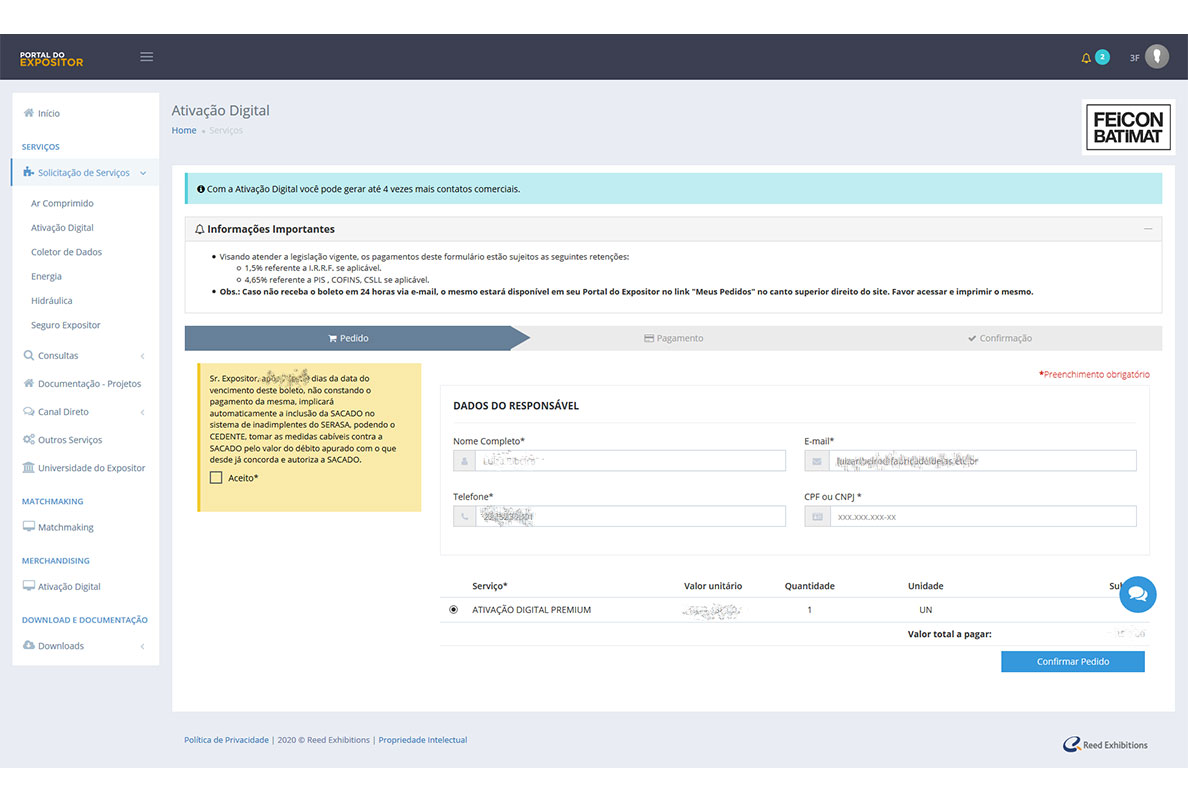Go to Início in the sidebar
Viewport: 1188px width, 802px height.
click(48, 113)
